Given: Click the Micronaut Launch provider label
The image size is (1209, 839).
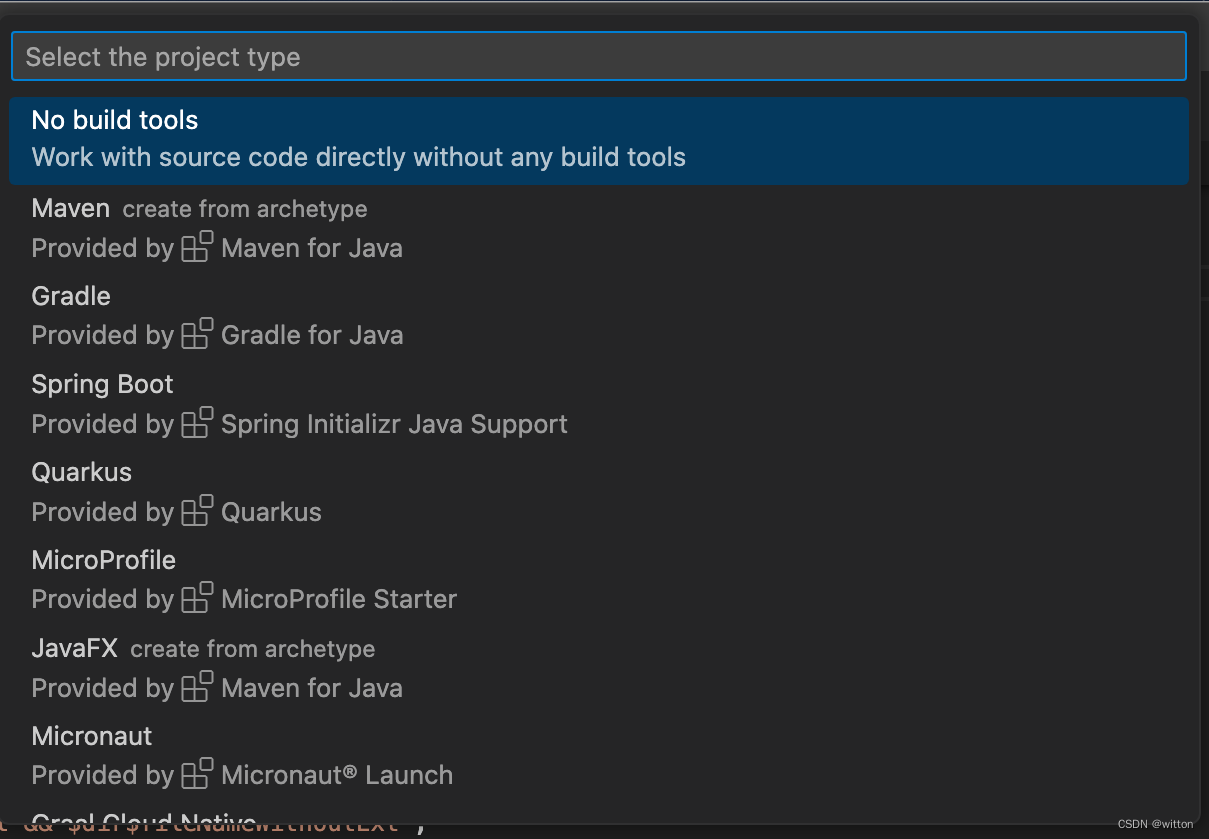Looking at the screenshot, I should [337, 775].
